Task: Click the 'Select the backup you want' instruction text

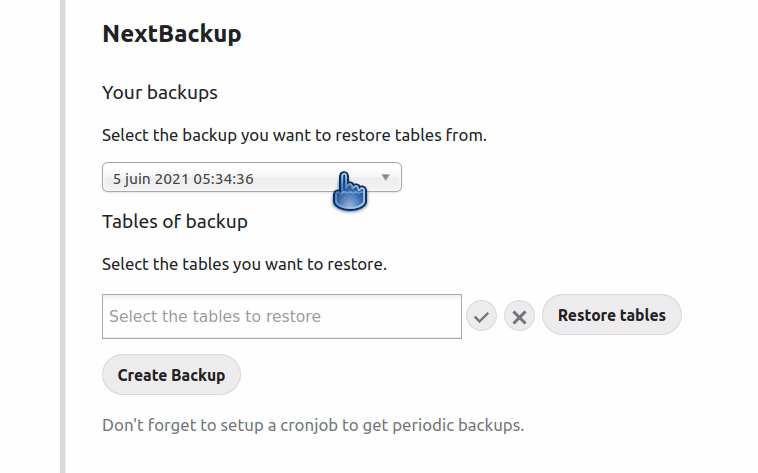Action: click(x=294, y=135)
